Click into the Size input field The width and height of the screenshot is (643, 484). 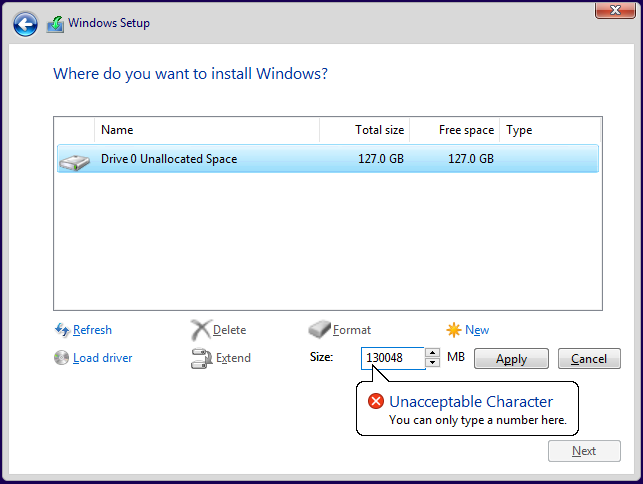point(393,358)
